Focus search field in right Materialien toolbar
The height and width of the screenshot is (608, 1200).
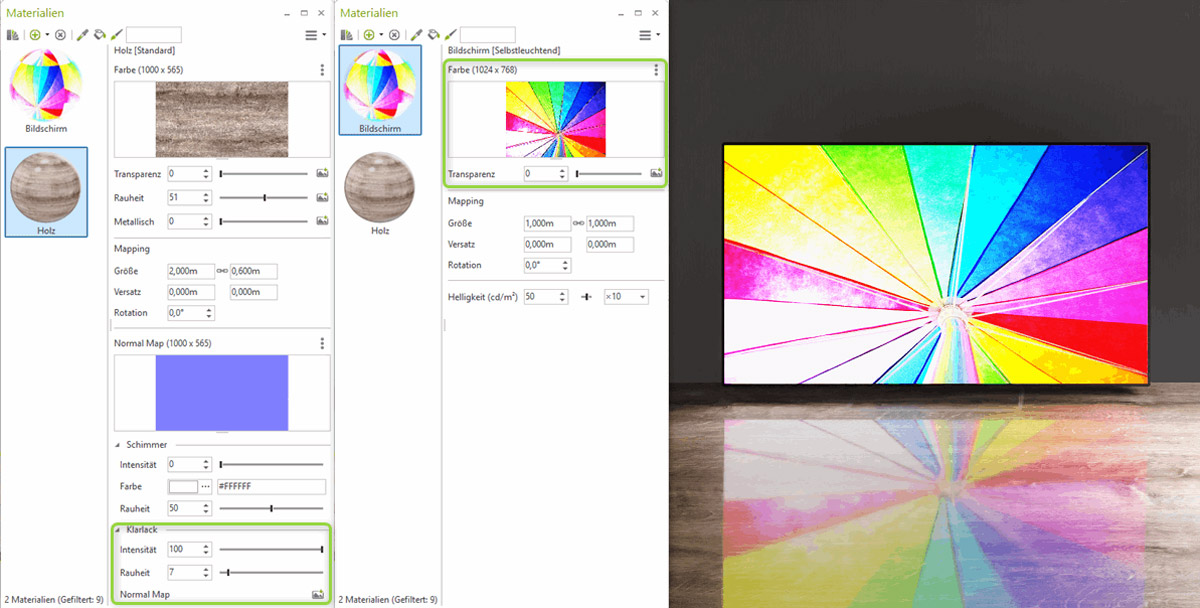pyautogui.click(x=488, y=35)
